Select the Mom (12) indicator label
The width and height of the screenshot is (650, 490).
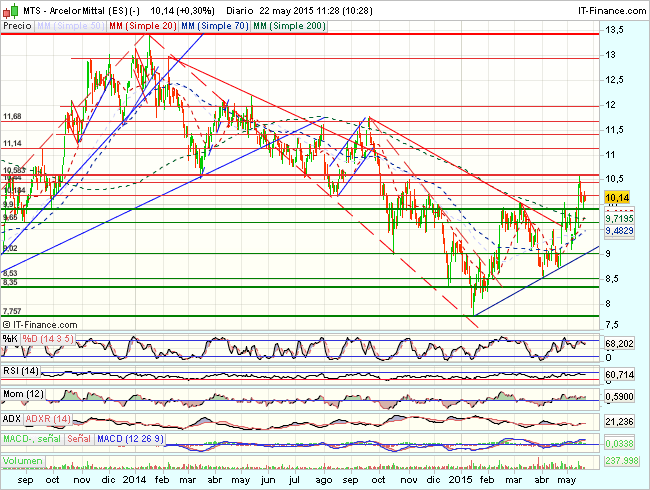click(x=23, y=394)
